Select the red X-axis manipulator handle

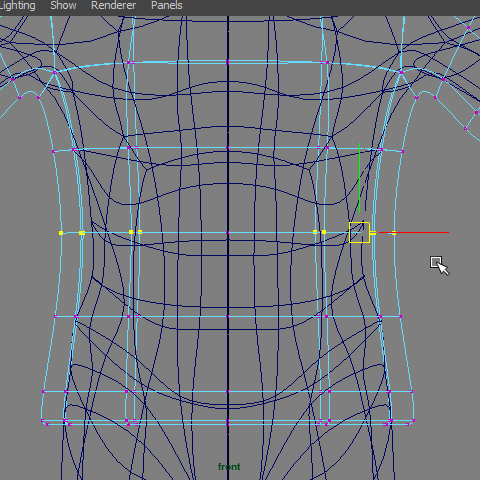pos(413,232)
